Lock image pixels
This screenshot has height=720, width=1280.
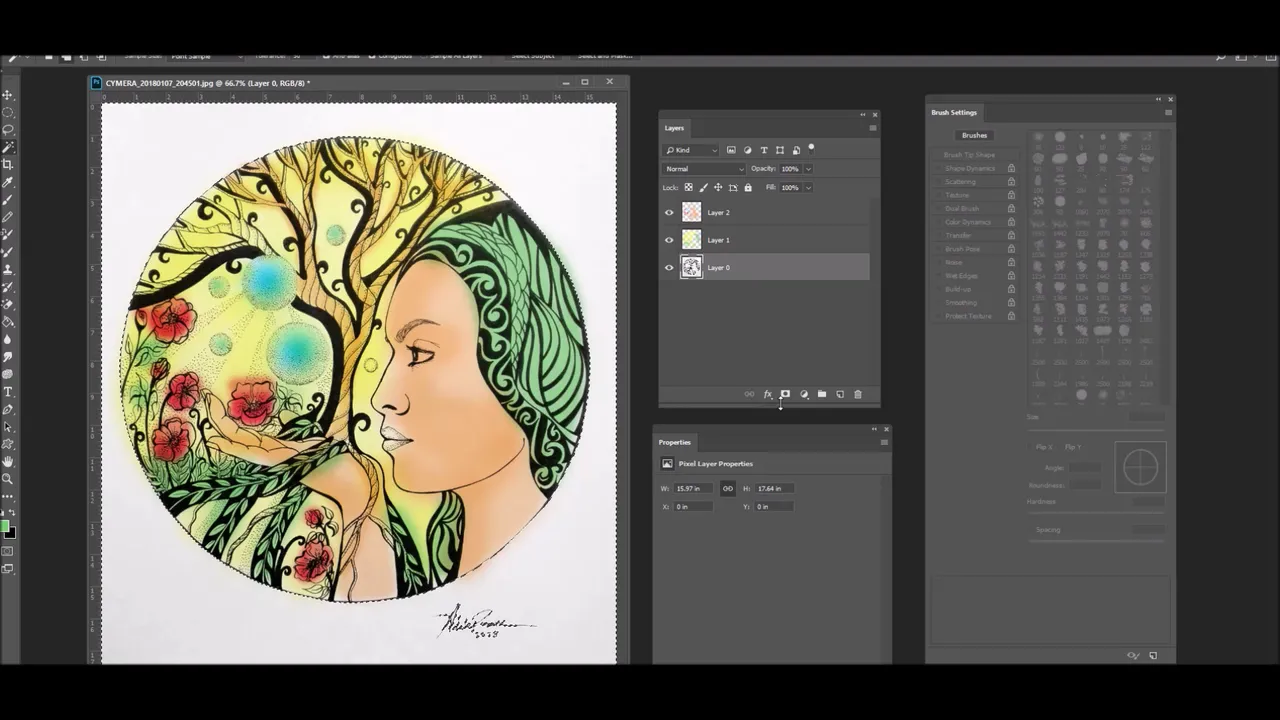[703, 187]
